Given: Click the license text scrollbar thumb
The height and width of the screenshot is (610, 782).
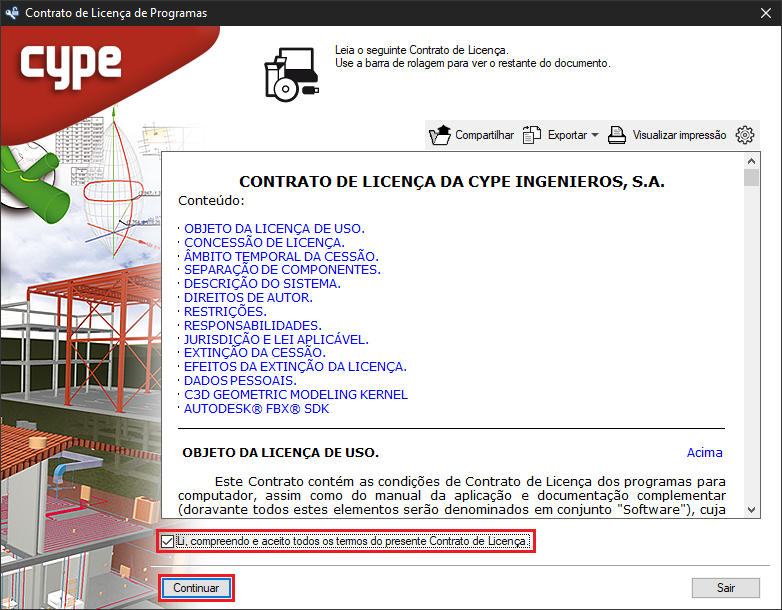Looking at the screenshot, I should 752,178.
